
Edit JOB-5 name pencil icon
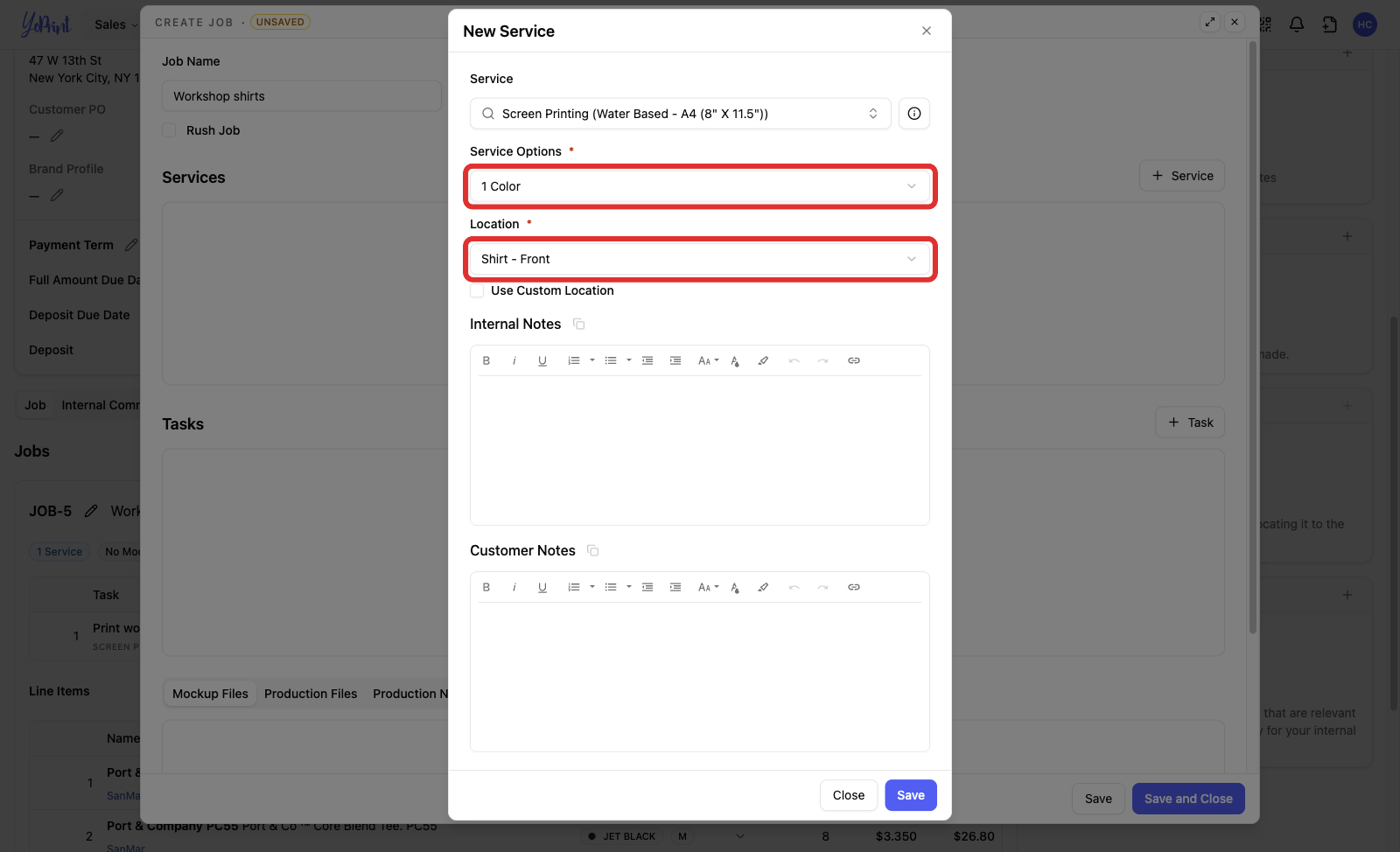tap(91, 511)
